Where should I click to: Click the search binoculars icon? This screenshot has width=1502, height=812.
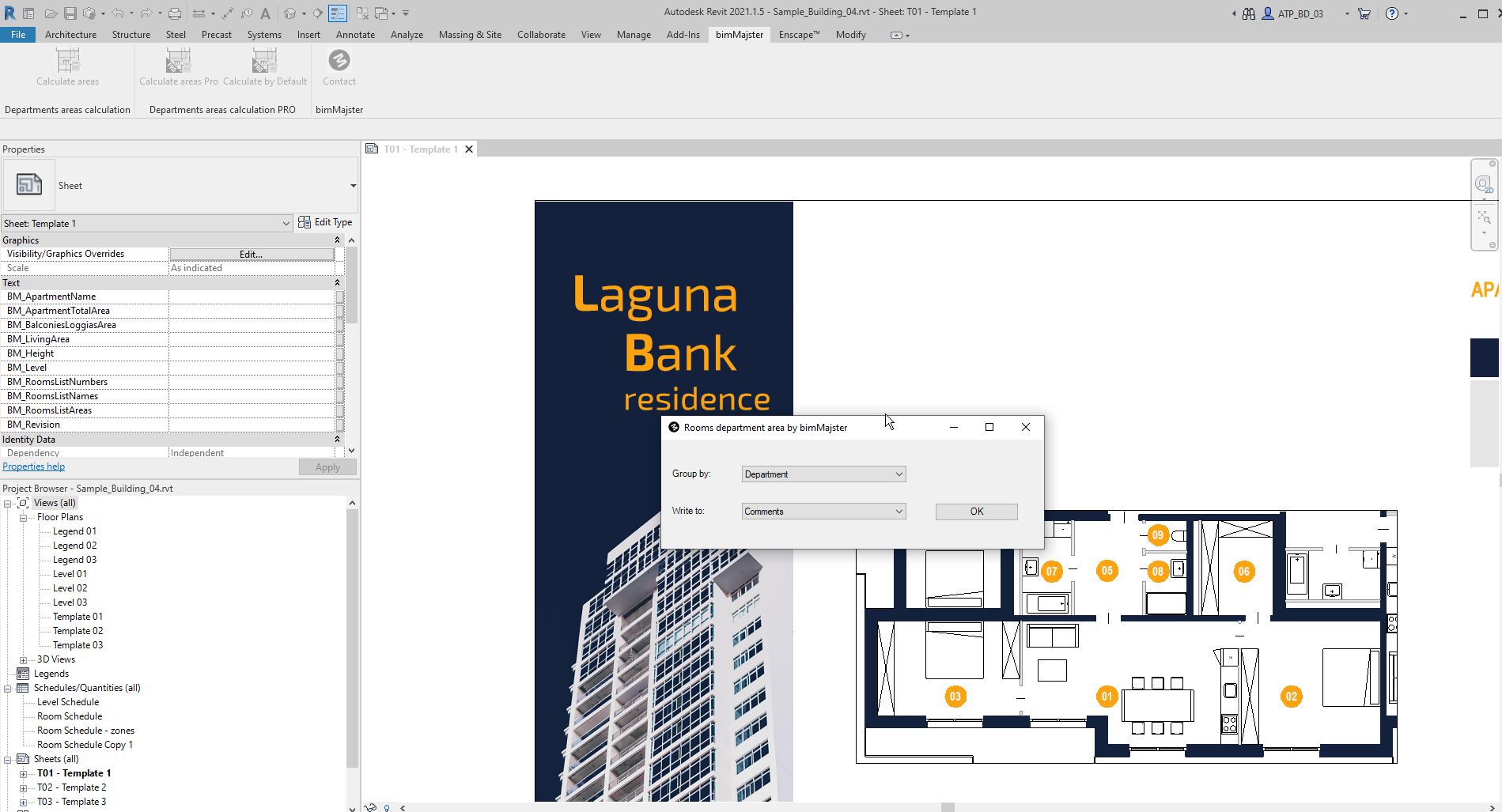pos(1249,13)
